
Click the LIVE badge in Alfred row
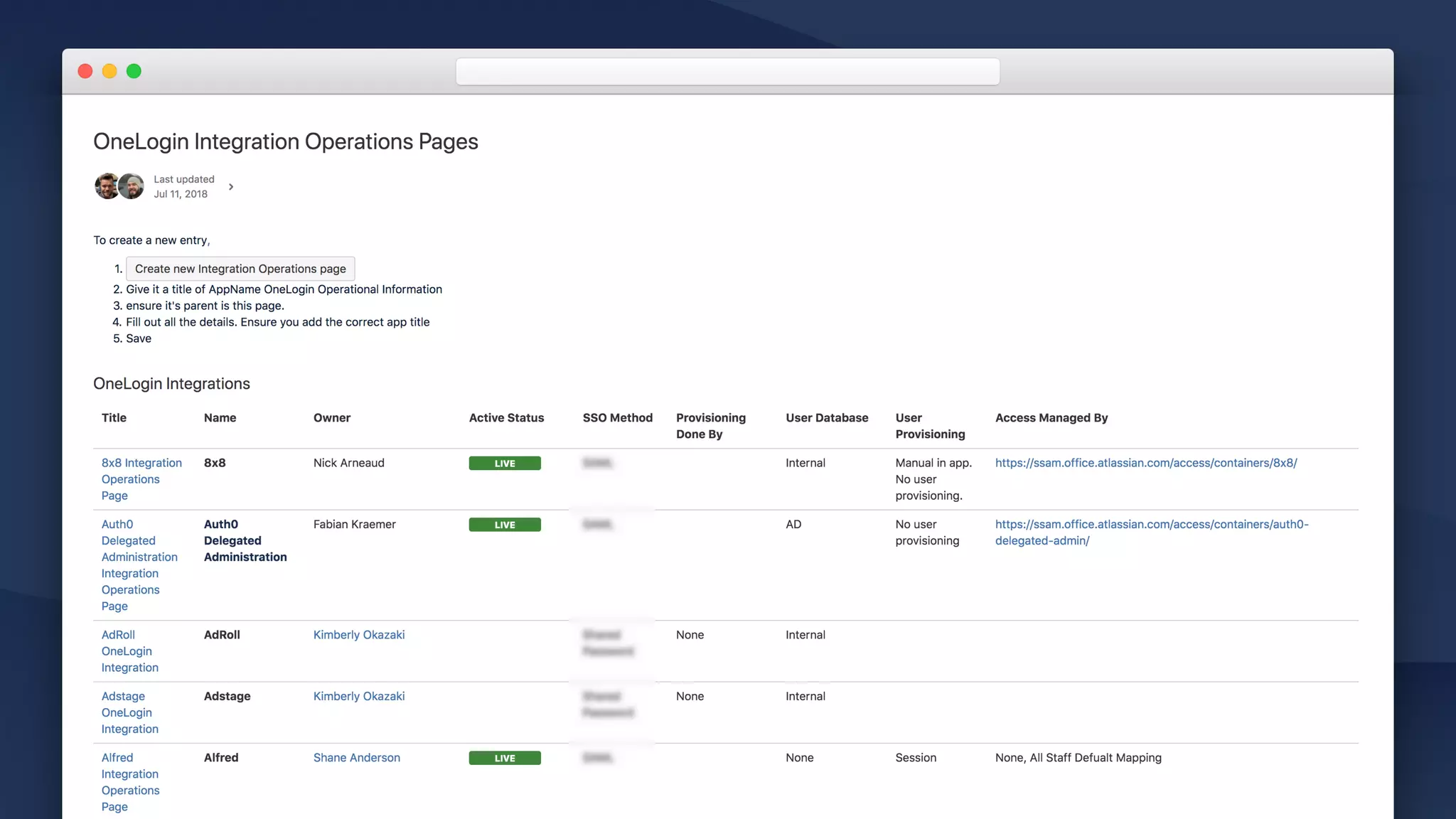pyautogui.click(x=505, y=758)
